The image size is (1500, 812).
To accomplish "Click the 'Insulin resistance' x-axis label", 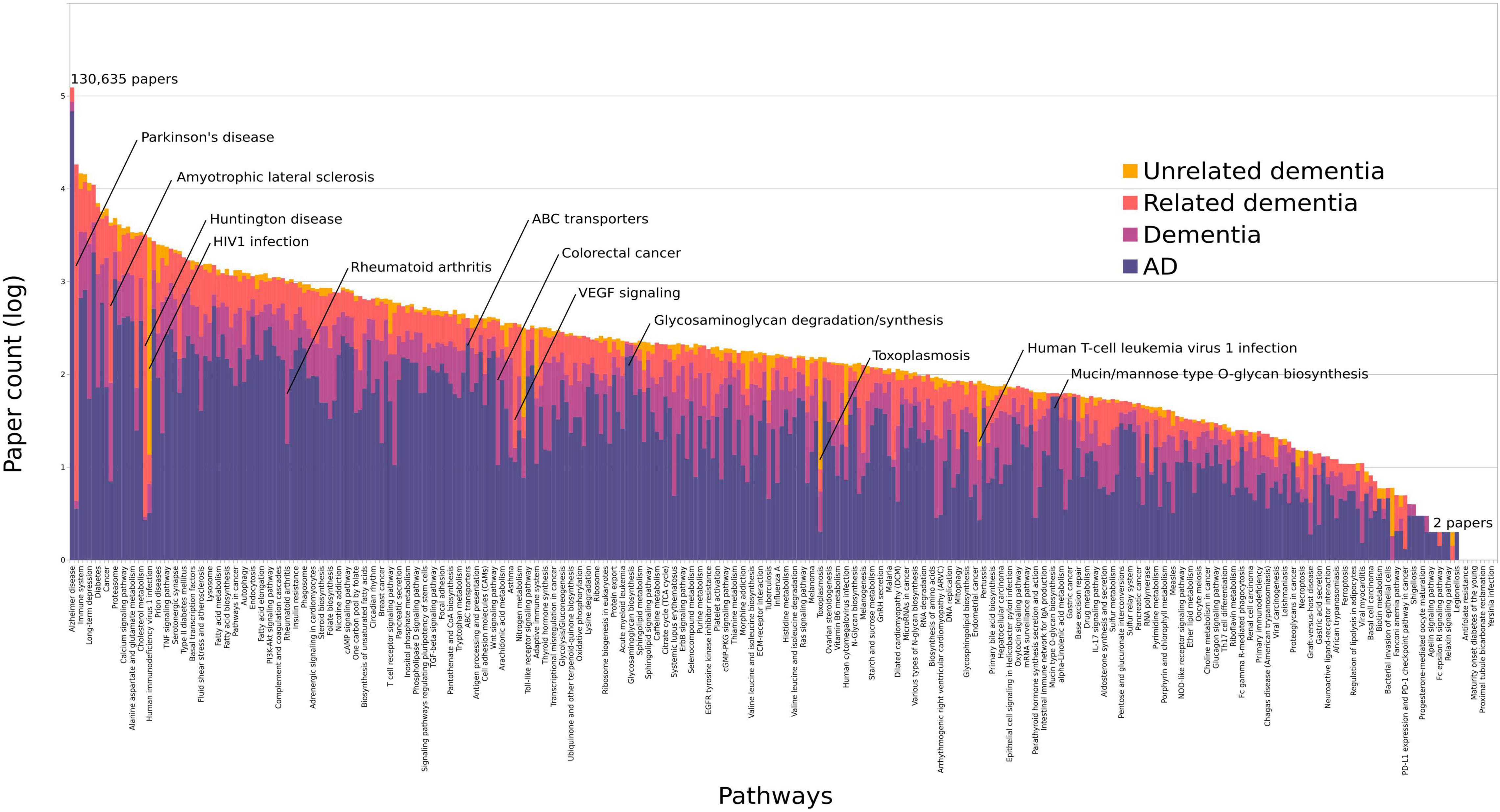I will coord(295,597).
